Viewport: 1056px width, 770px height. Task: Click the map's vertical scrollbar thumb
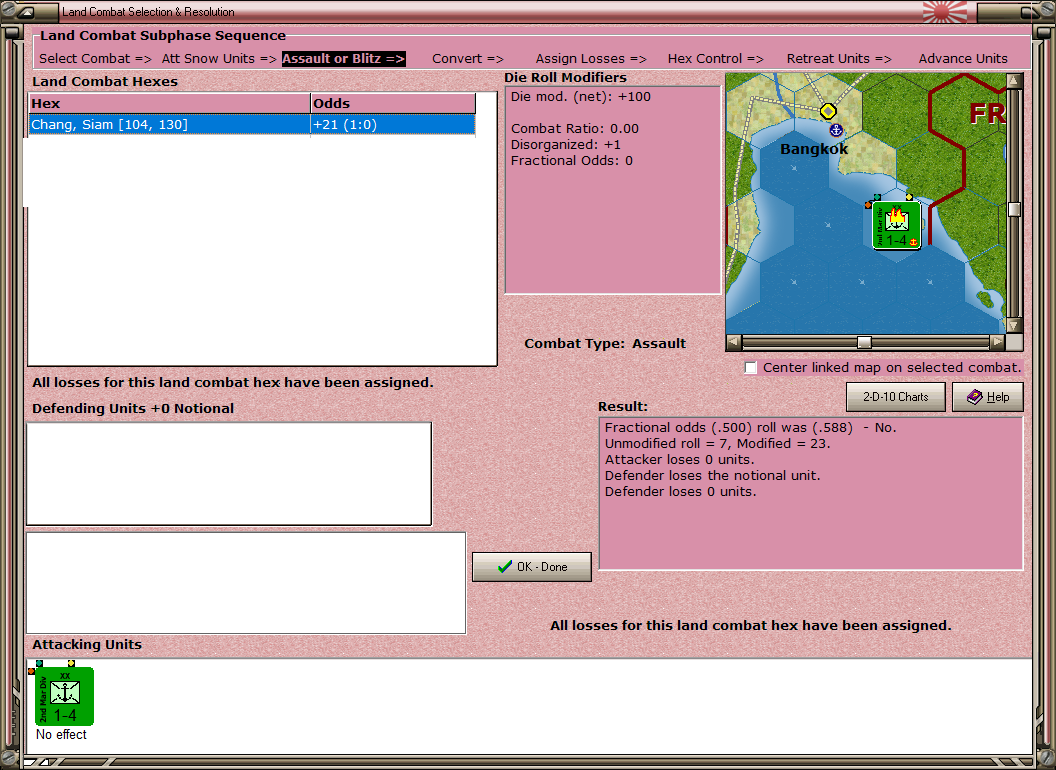point(1014,210)
